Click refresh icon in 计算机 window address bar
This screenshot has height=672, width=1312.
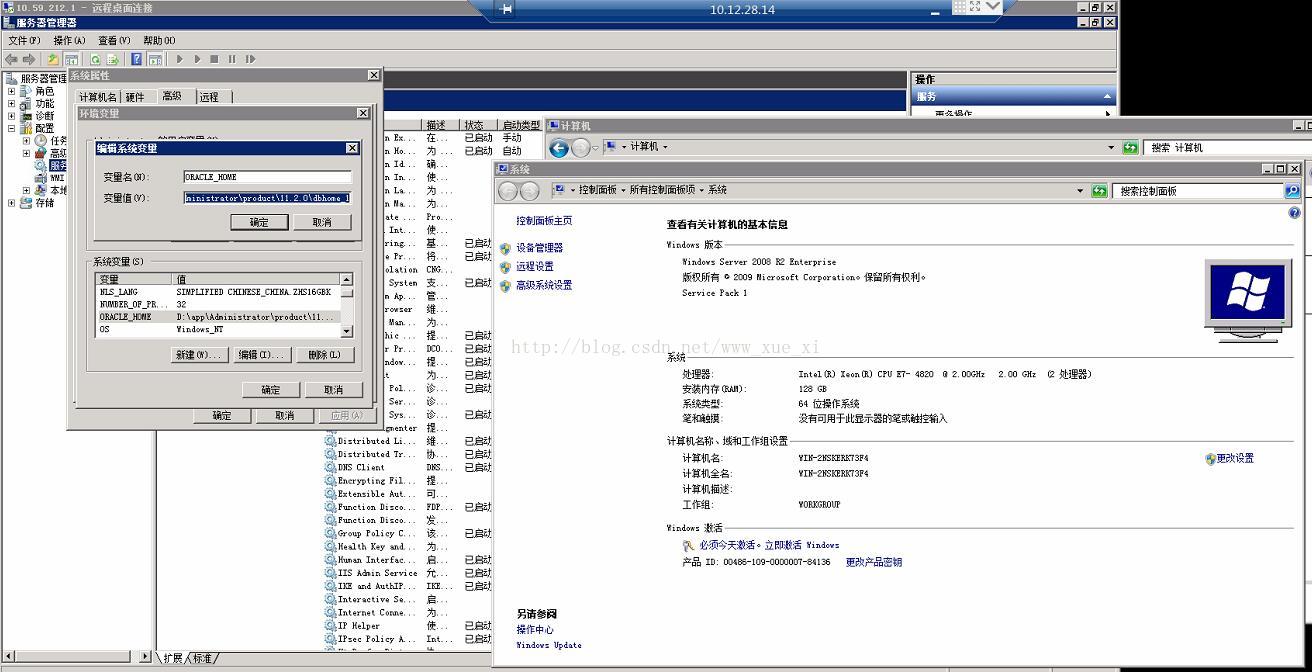(1130, 147)
